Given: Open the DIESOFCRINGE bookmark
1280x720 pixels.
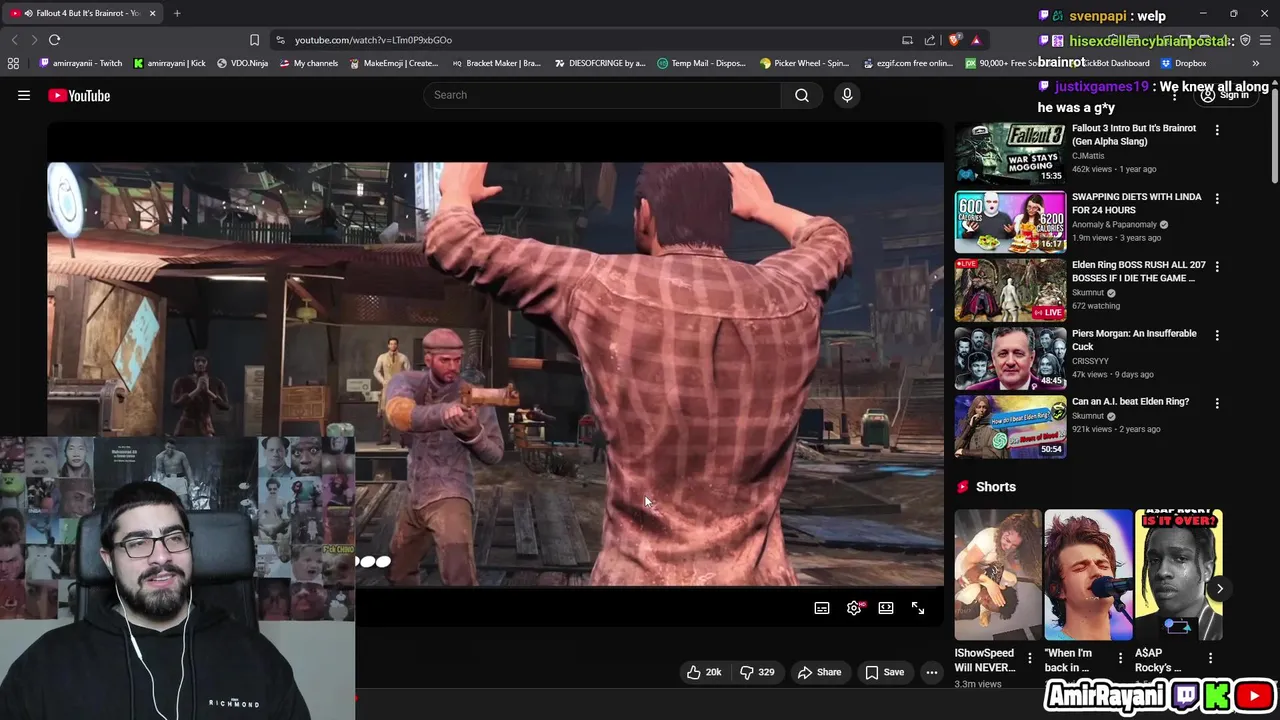Looking at the screenshot, I should (600, 63).
